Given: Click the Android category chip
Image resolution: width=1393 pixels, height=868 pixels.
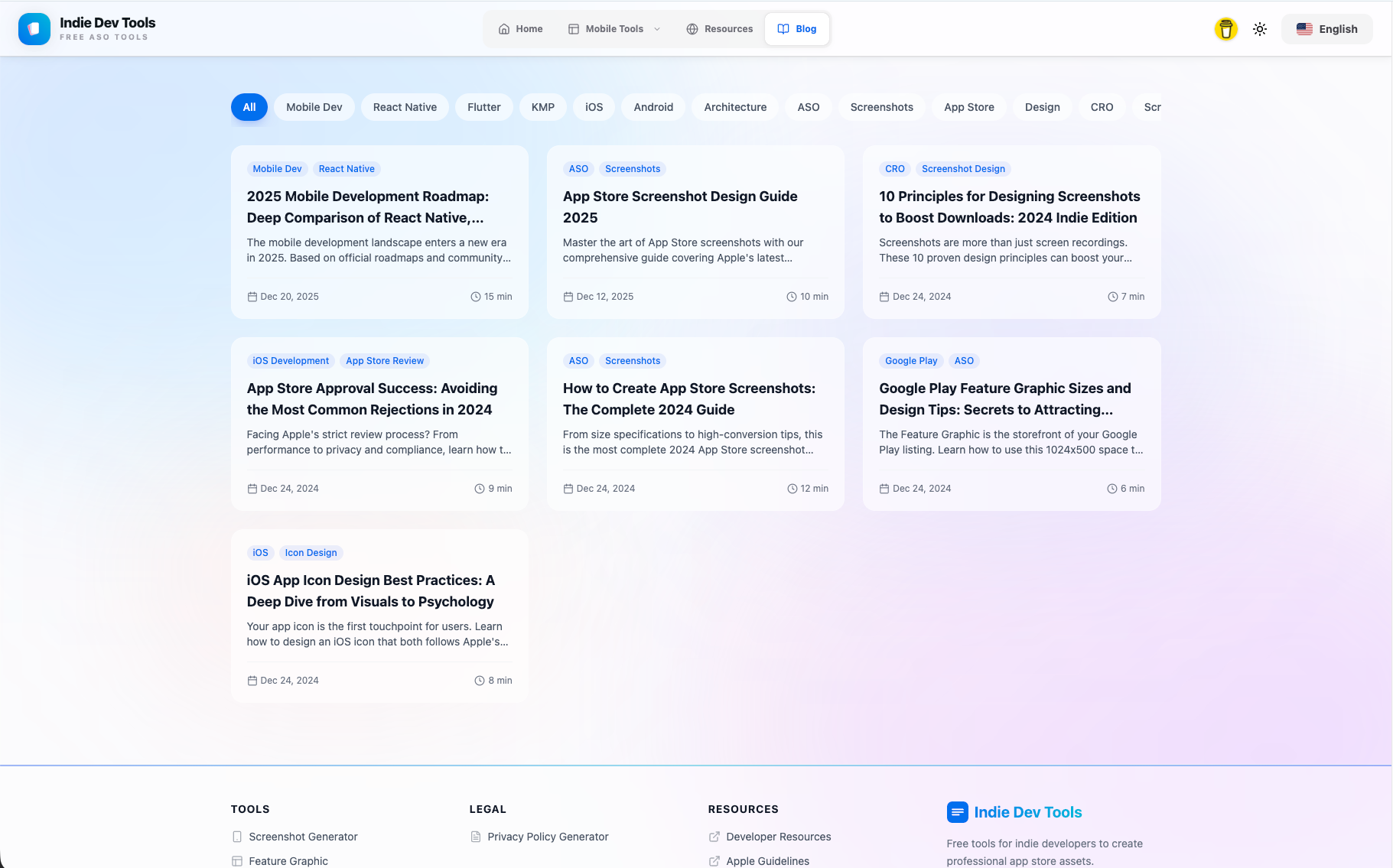Looking at the screenshot, I should tap(653, 107).
